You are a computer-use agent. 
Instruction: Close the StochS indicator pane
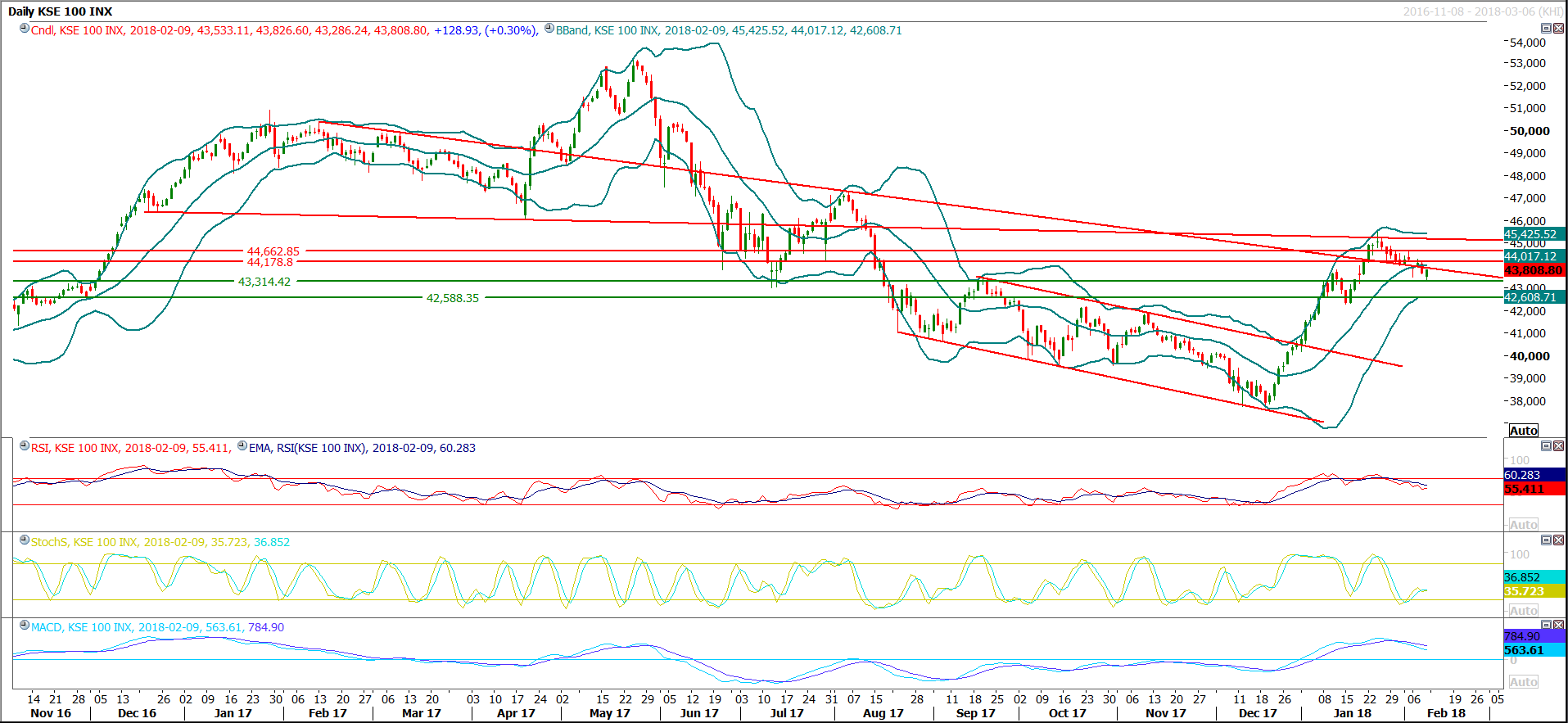(x=1558, y=540)
